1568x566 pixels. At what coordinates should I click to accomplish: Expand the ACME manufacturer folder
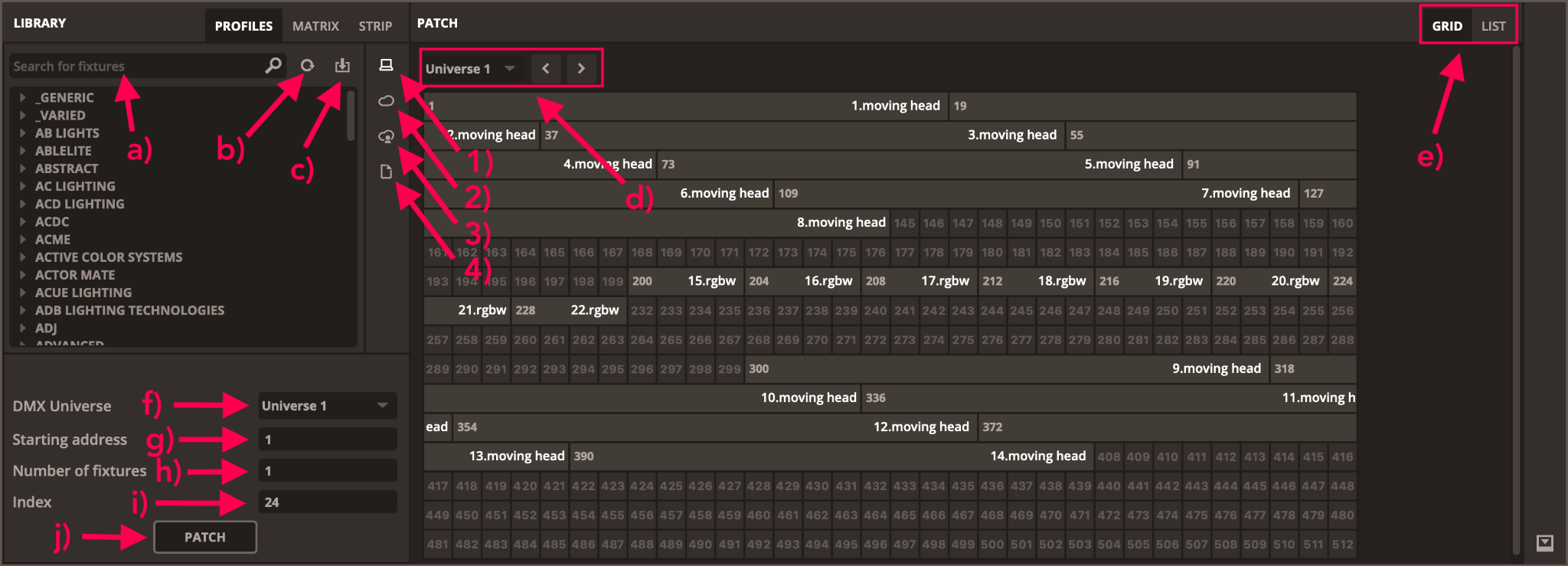tap(23, 240)
